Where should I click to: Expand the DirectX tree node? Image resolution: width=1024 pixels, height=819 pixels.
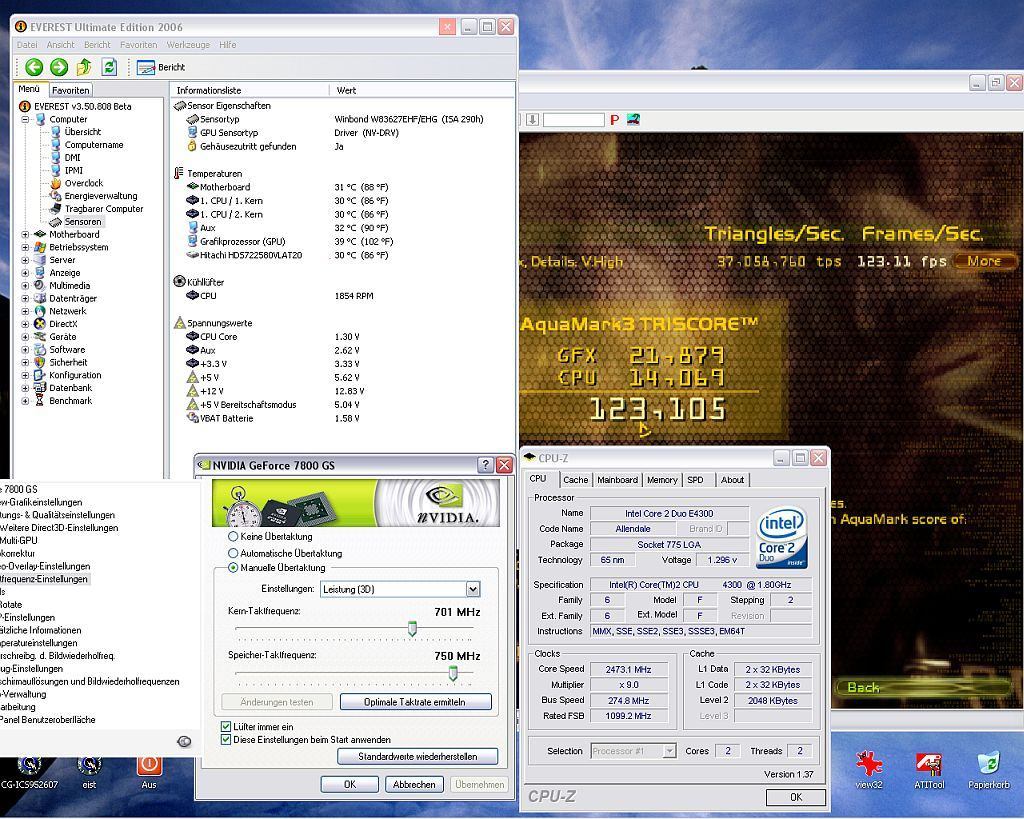[25, 324]
